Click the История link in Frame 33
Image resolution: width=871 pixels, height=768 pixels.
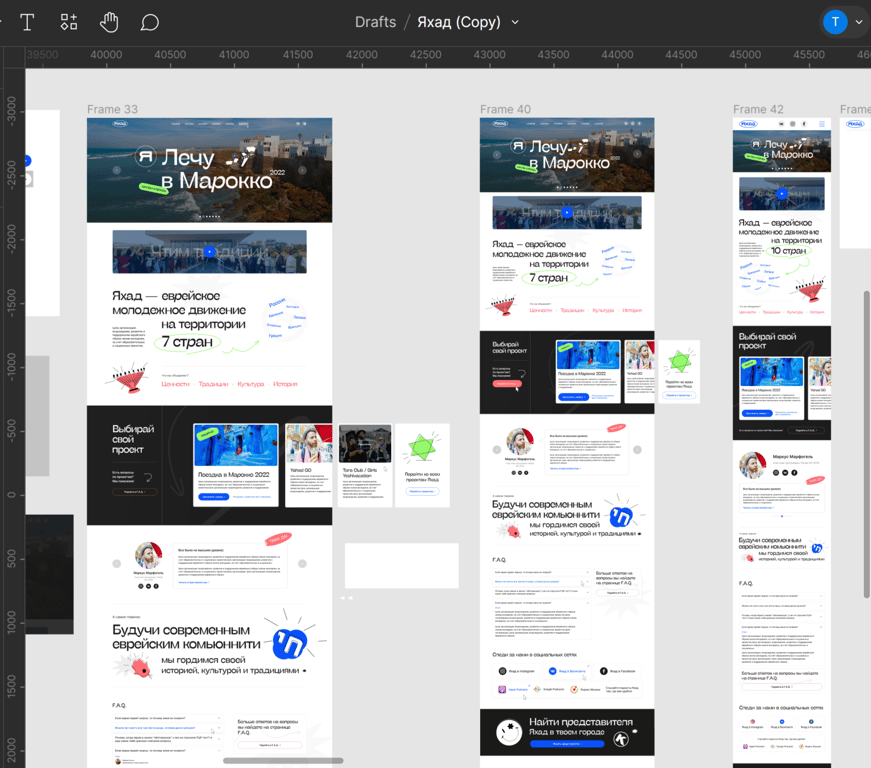click(x=285, y=384)
